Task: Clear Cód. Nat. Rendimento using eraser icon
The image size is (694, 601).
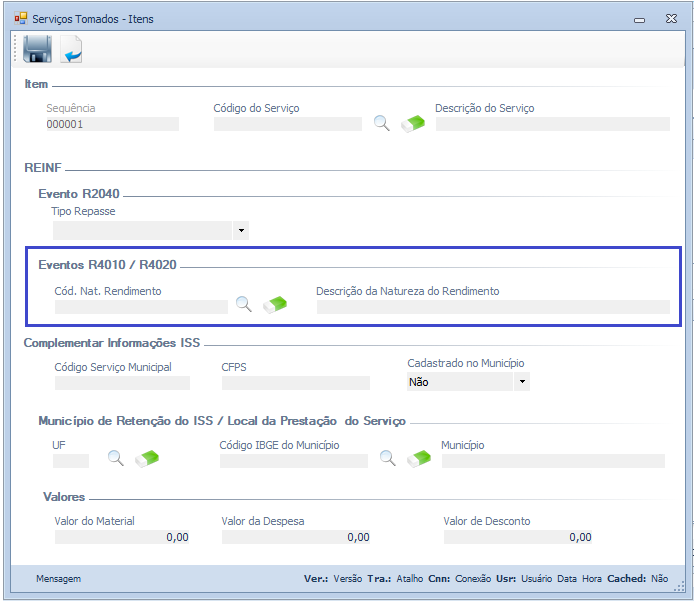Action: coord(275,306)
